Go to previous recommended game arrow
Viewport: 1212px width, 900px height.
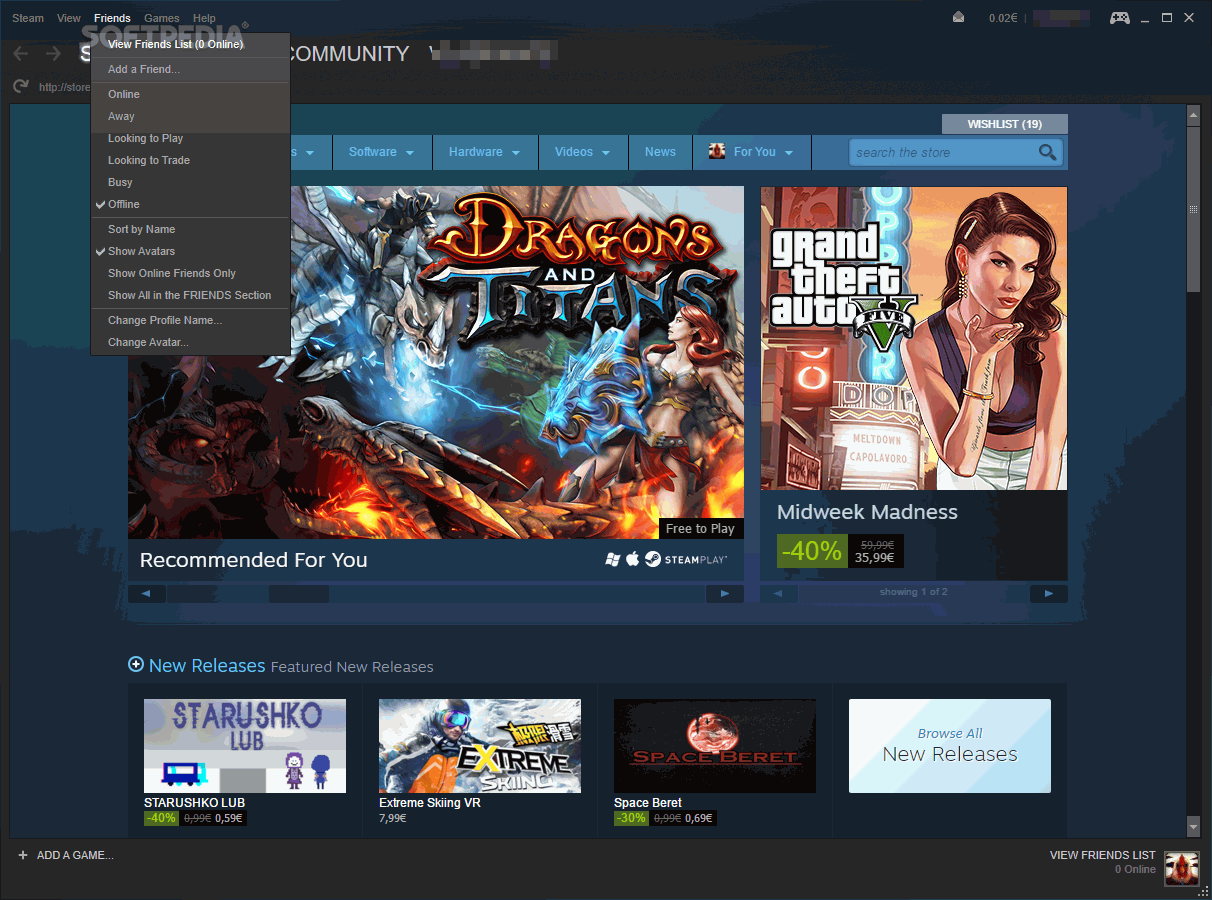pyautogui.click(x=147, y=594)
